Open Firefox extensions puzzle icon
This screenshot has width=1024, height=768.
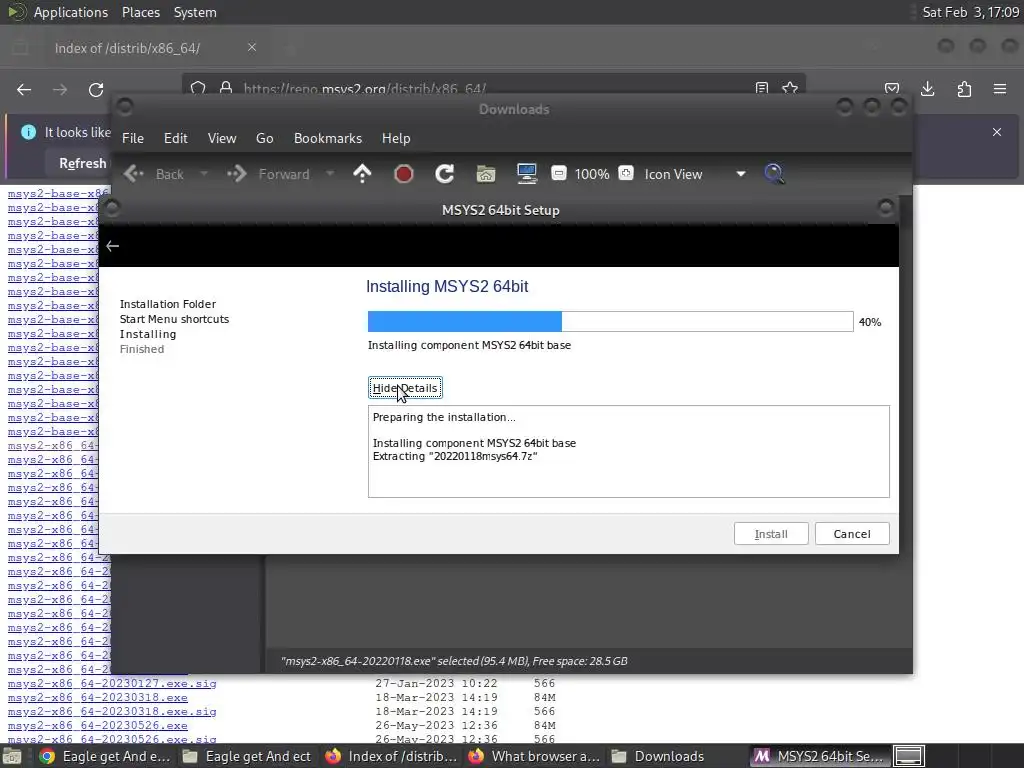(x=964, y=89)
